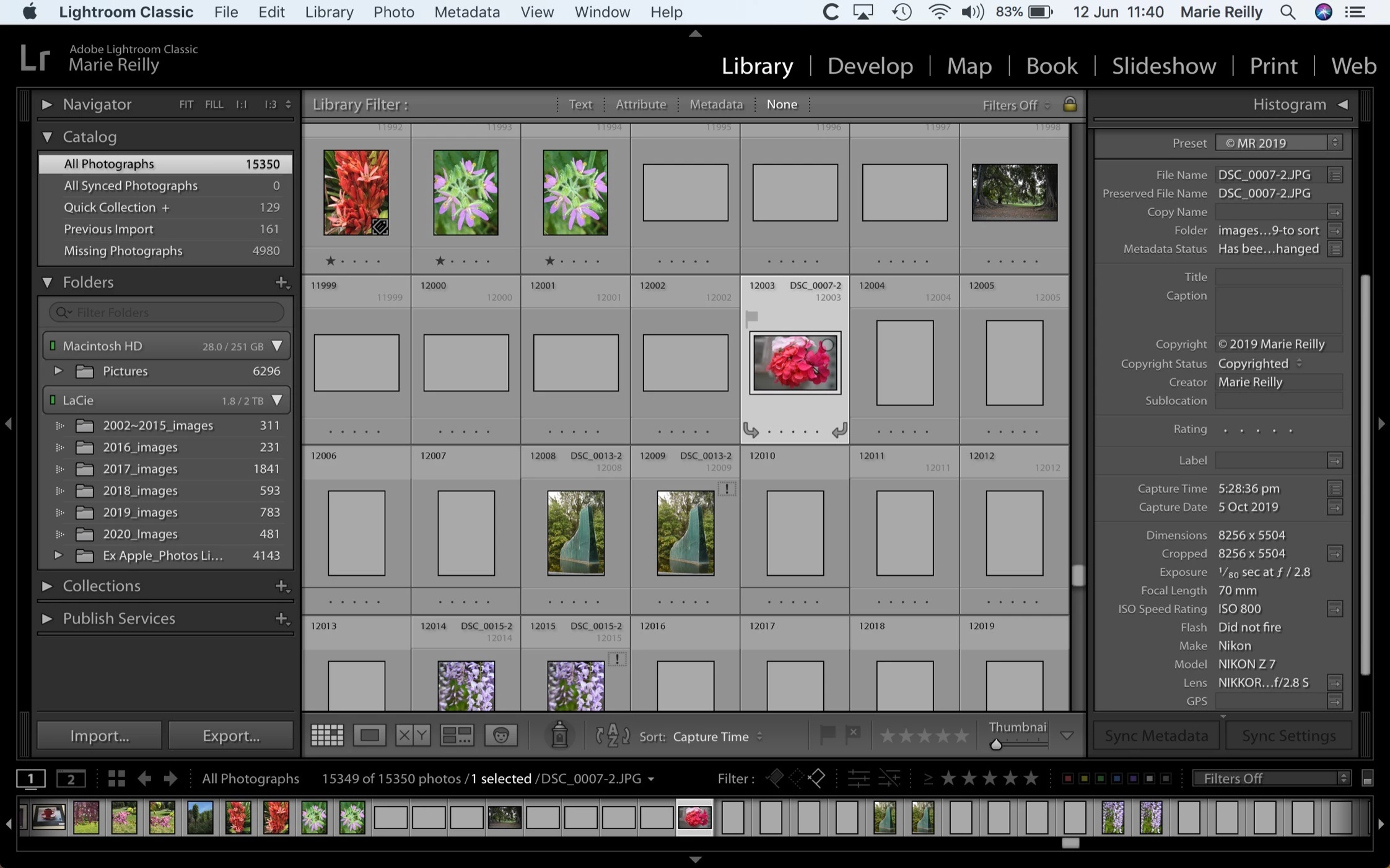Open Survey view icon
Viewport: 1390px width, 868px height.
coord(457,736)
